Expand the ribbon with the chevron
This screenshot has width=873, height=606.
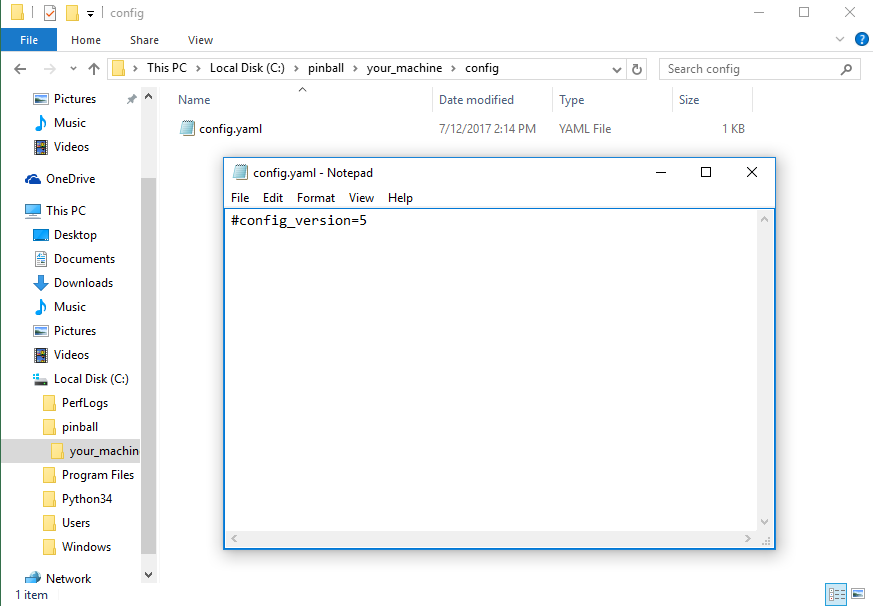[840, 39]
